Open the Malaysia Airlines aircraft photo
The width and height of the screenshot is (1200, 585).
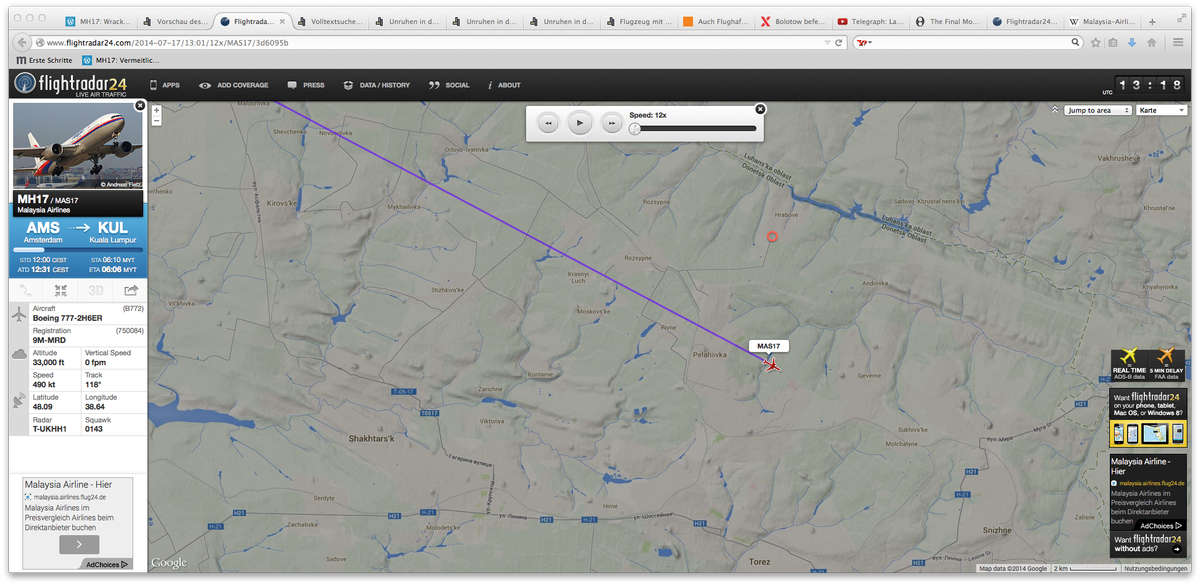78,146
